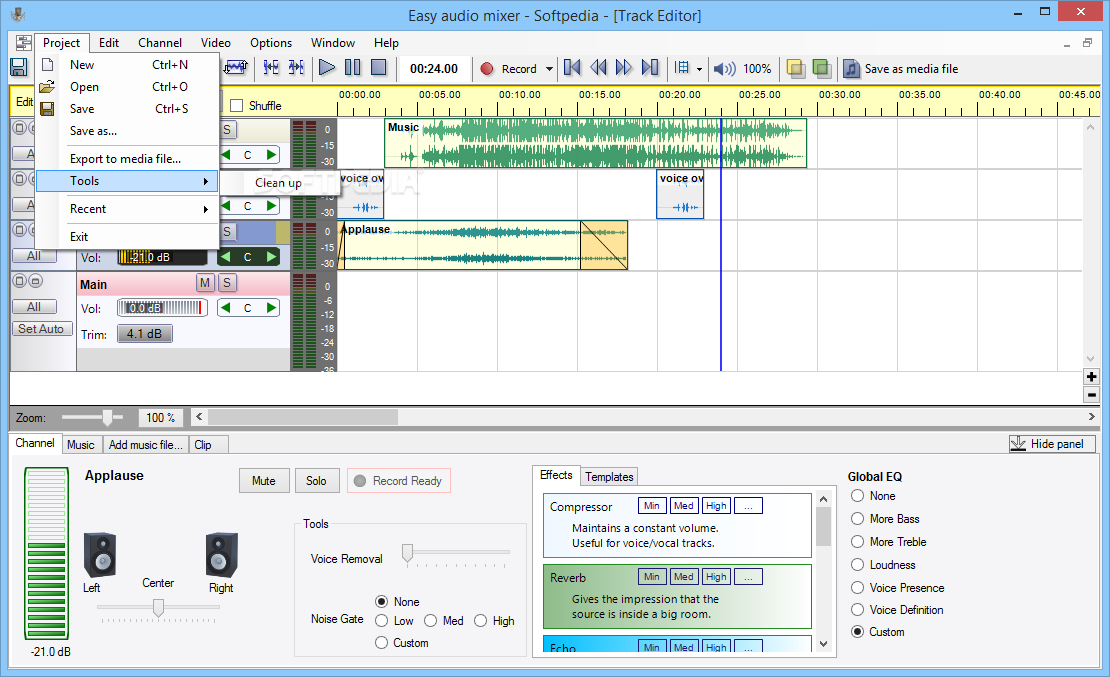1110x677 pixels.
Task: Expand the Recent submenu in the Project menu
Action: click(x=127, y=209)
